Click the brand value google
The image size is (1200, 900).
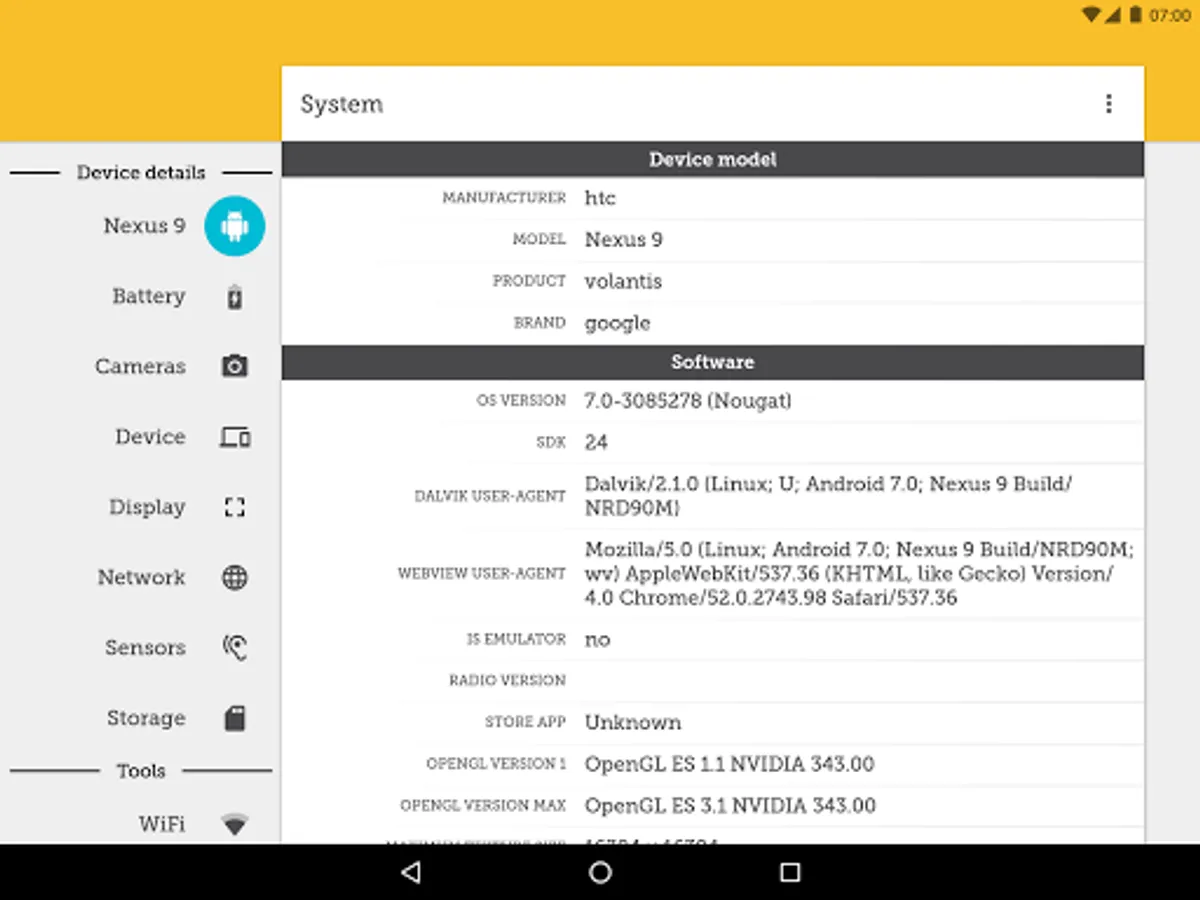617,323
